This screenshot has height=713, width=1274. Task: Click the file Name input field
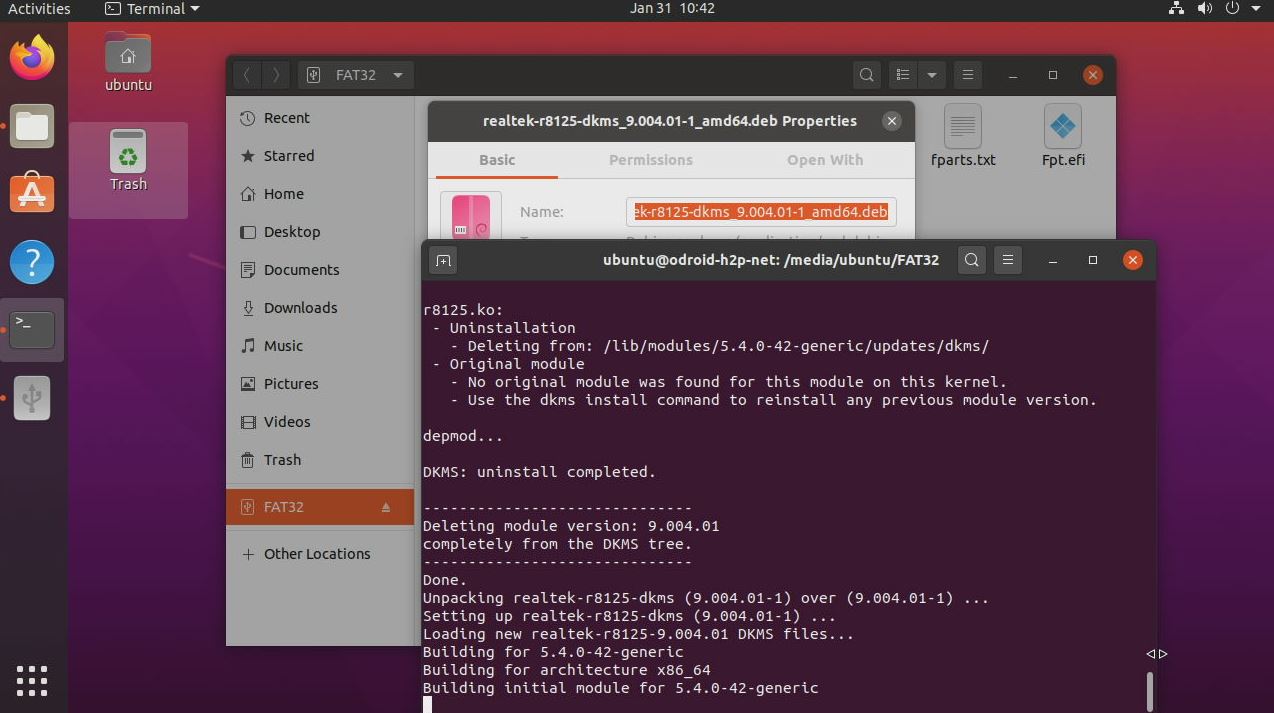coord(760,212)
